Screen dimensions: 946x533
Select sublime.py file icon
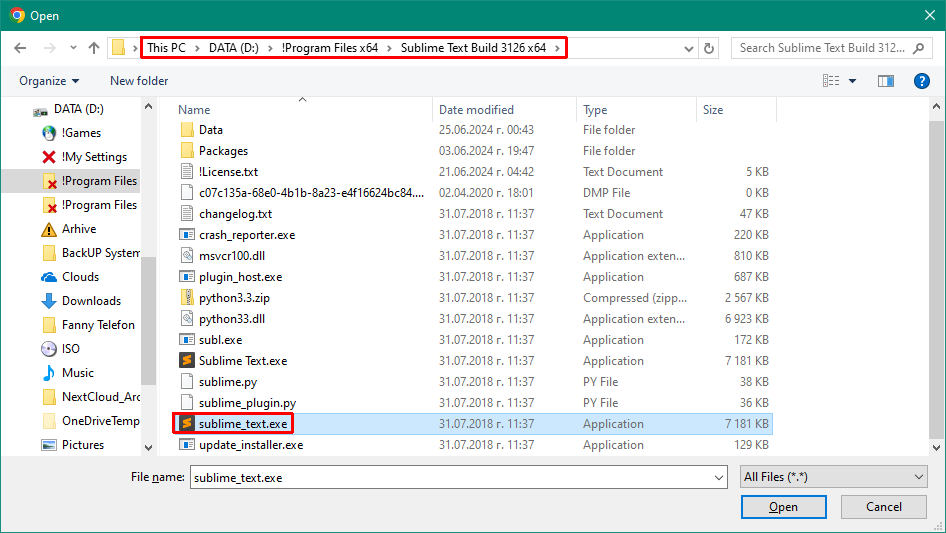[187, 381]
